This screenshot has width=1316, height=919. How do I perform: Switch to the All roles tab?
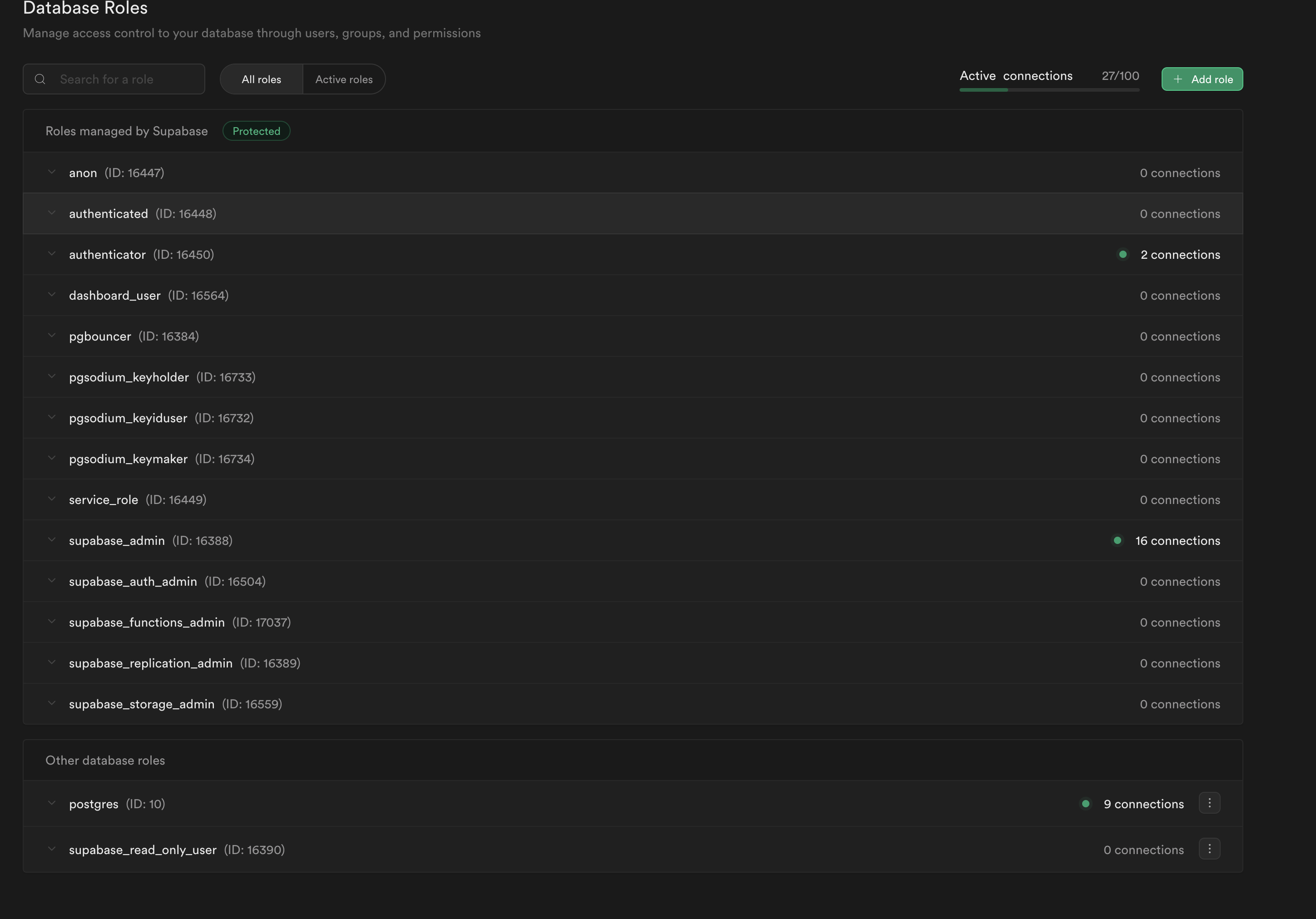261,79
